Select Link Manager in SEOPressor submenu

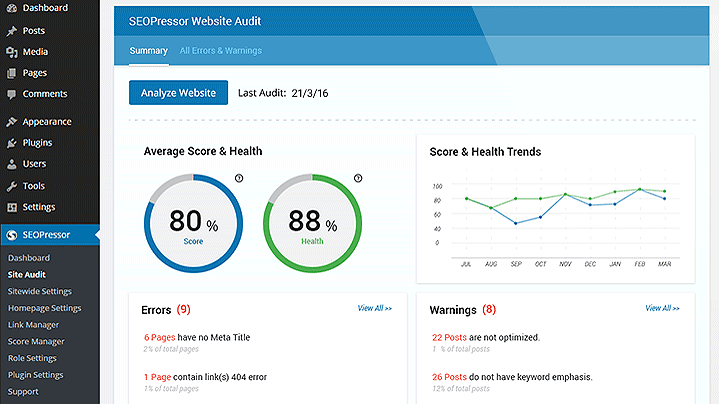coord(33,325)
